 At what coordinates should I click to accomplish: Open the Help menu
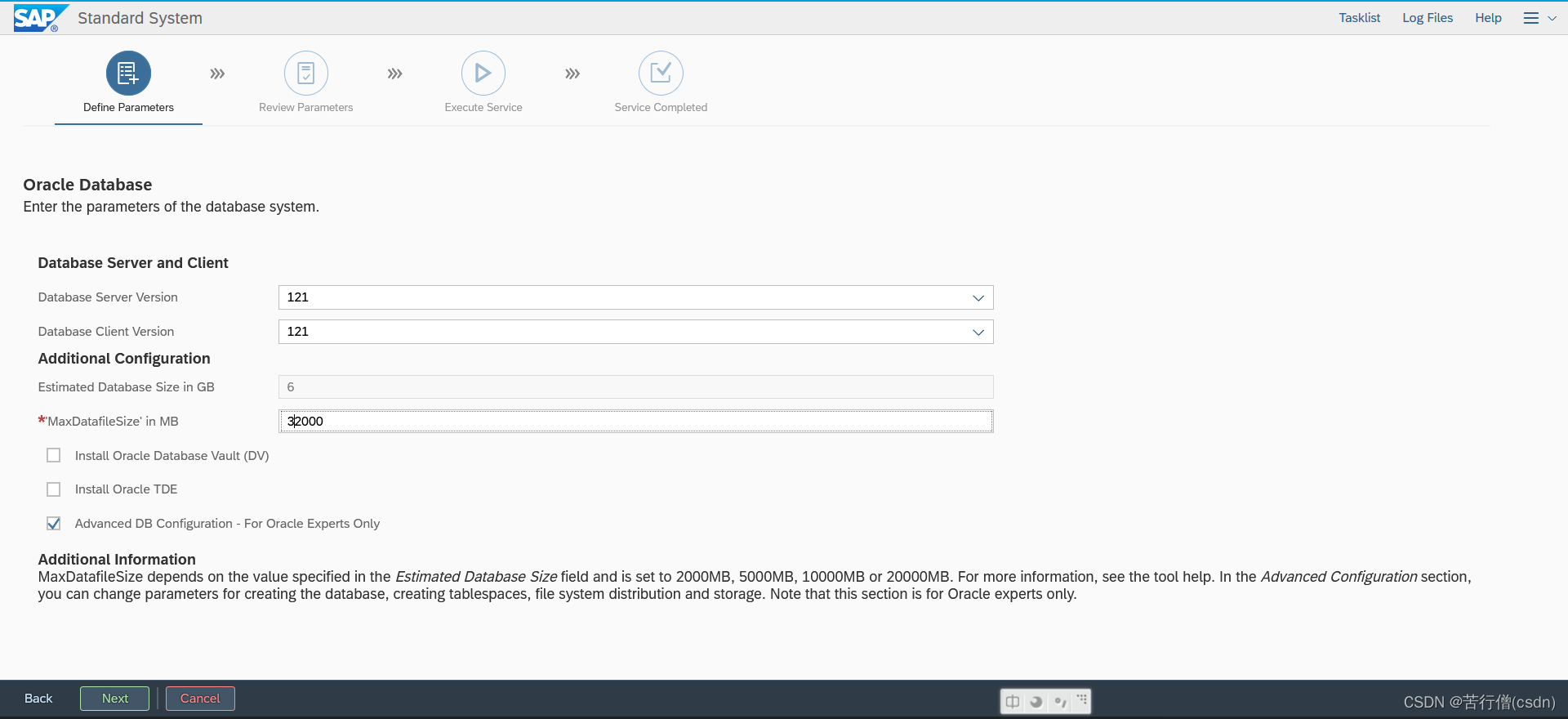[1488, 18]
